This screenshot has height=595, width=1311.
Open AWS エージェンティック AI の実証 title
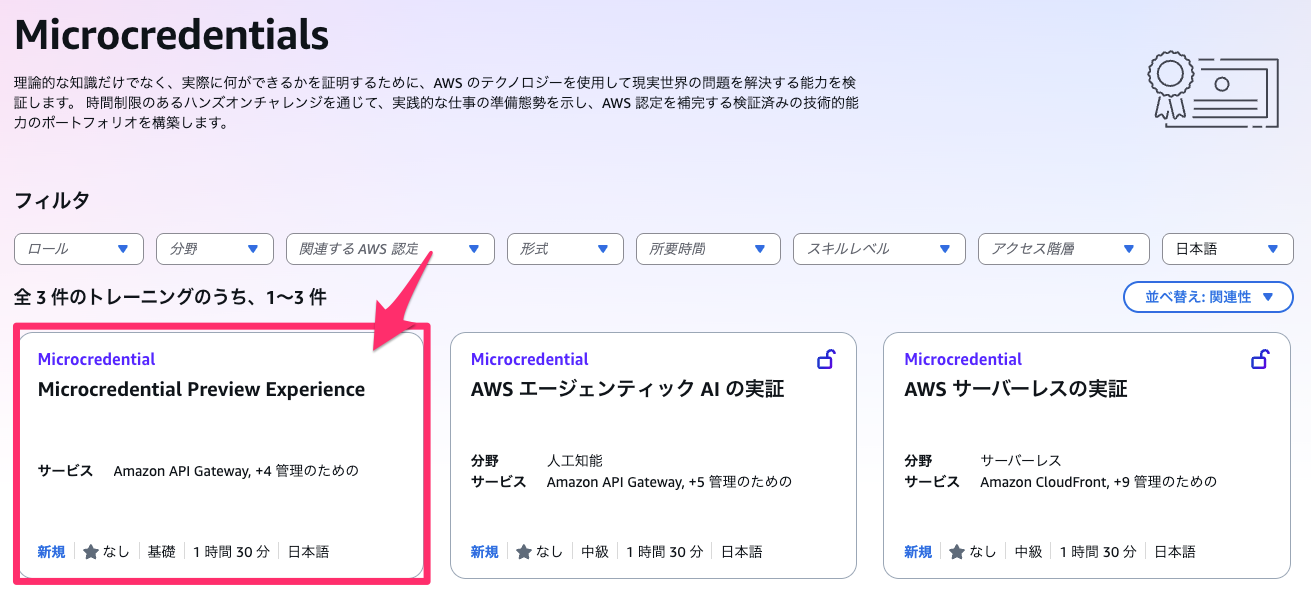click(x=627, y=390)
